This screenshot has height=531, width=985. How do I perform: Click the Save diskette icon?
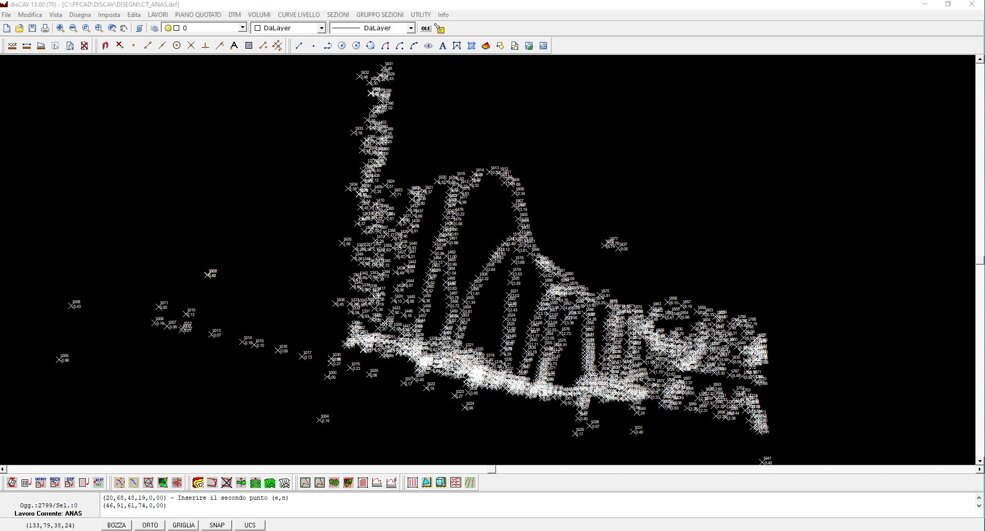[32, 28]
